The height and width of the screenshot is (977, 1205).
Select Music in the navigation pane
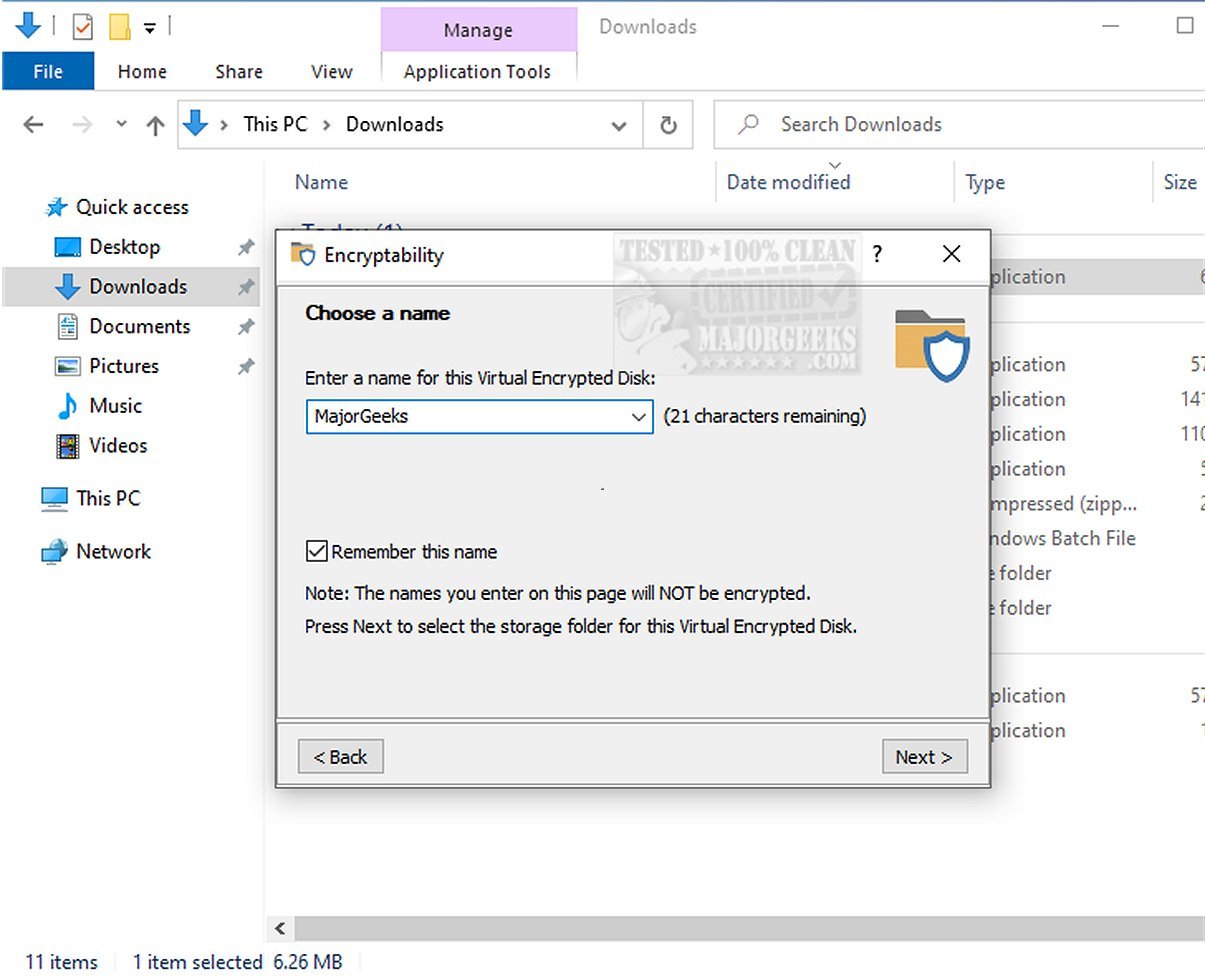pyautogui.click(x=115, y=406)
